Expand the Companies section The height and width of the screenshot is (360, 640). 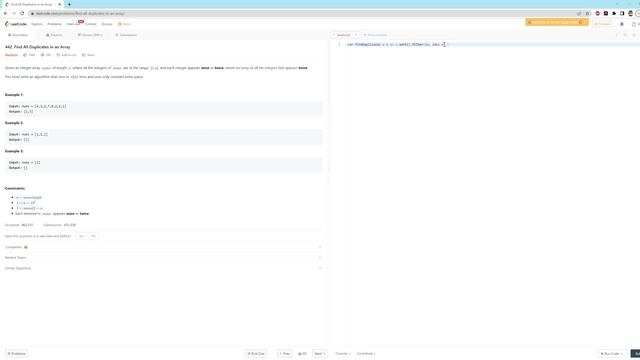(163, 247)
